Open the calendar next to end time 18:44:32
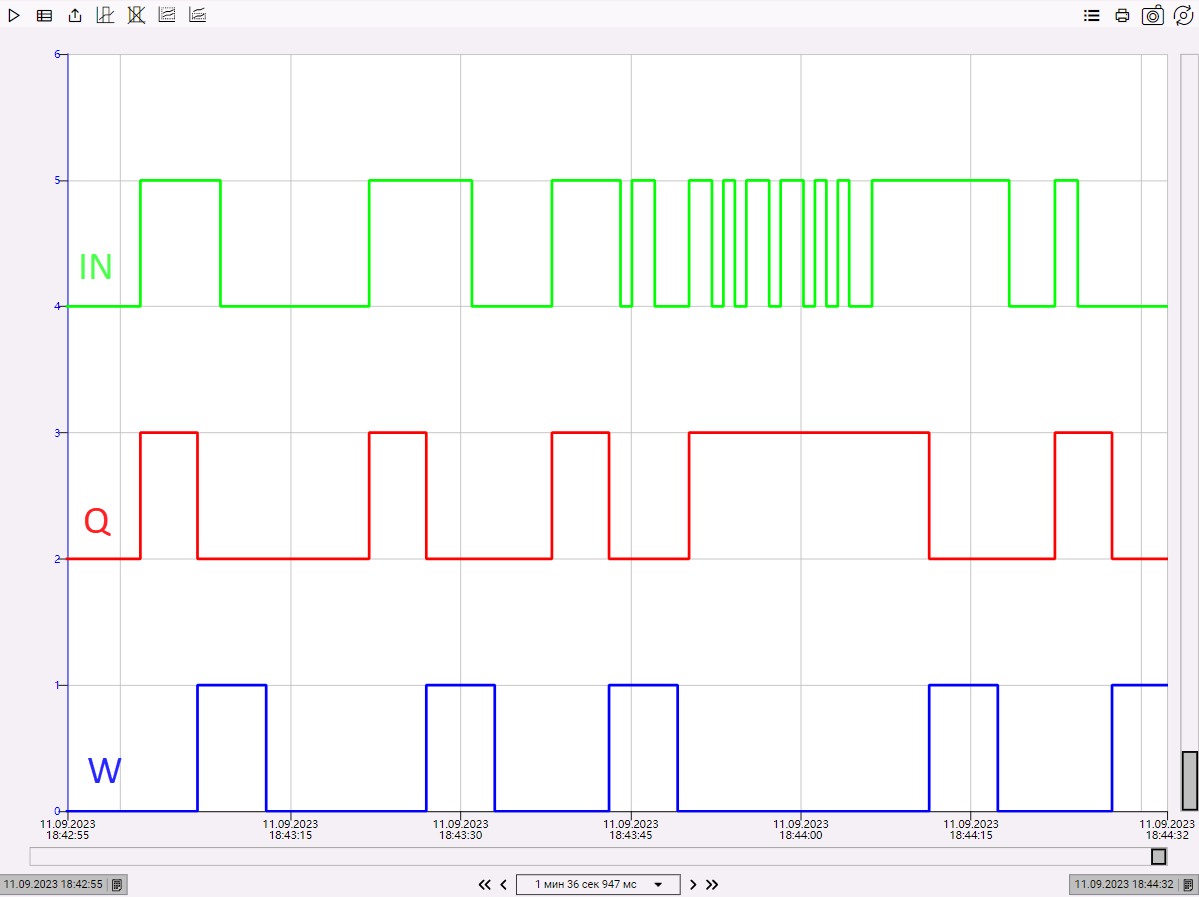This screenshot has width=1199, height=897. (1187, 885)
